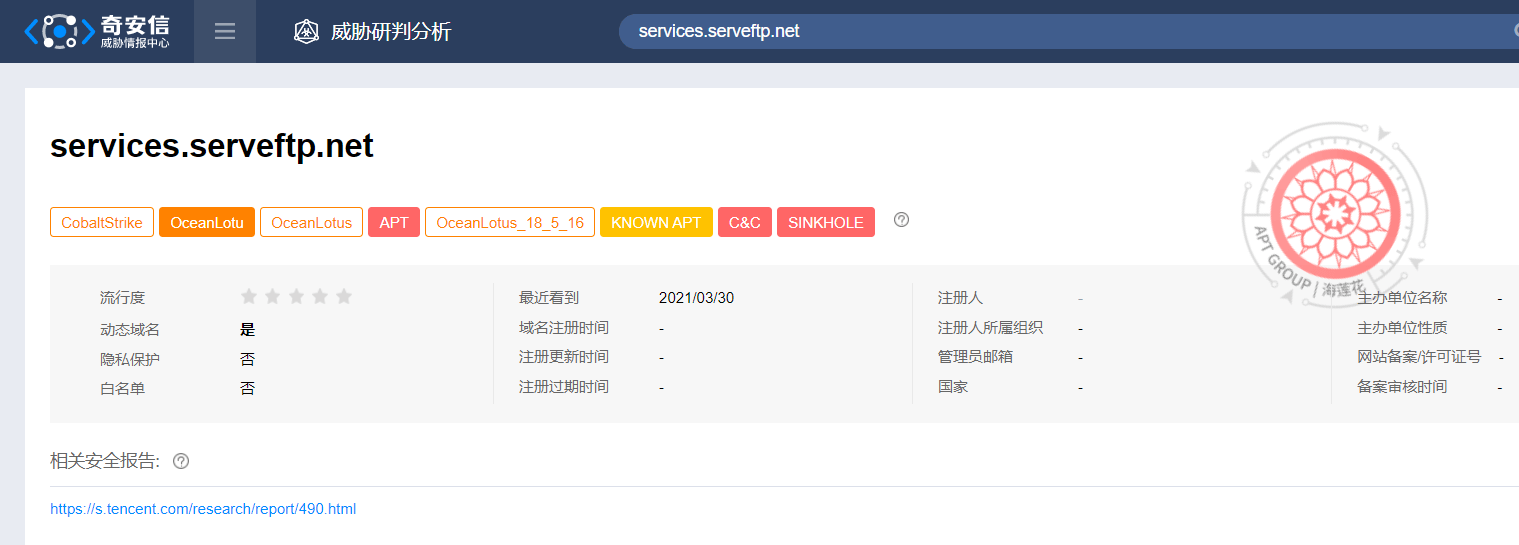Click the 注册人所属组织 label
This screenshot has height=545, width=1519.
click(990, 328)
